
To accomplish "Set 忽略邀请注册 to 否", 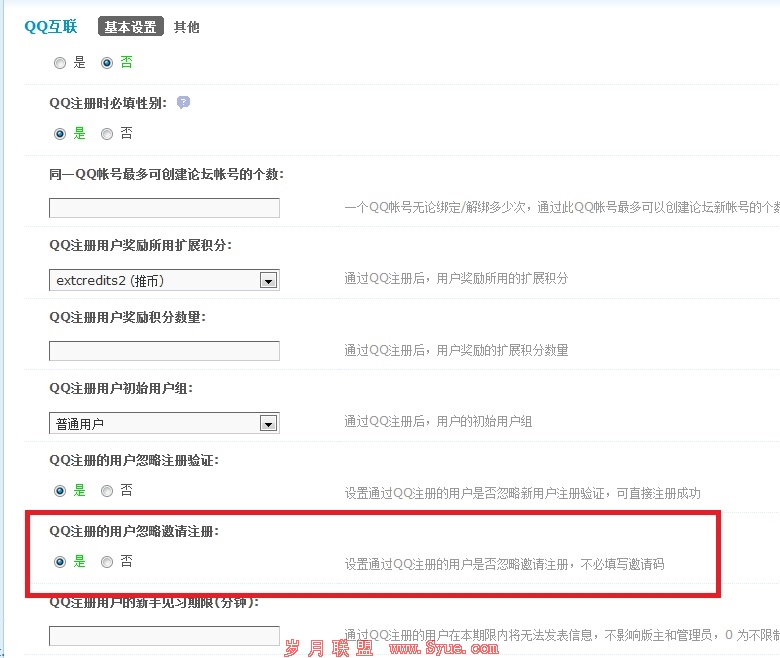I will tap(107, 562).
